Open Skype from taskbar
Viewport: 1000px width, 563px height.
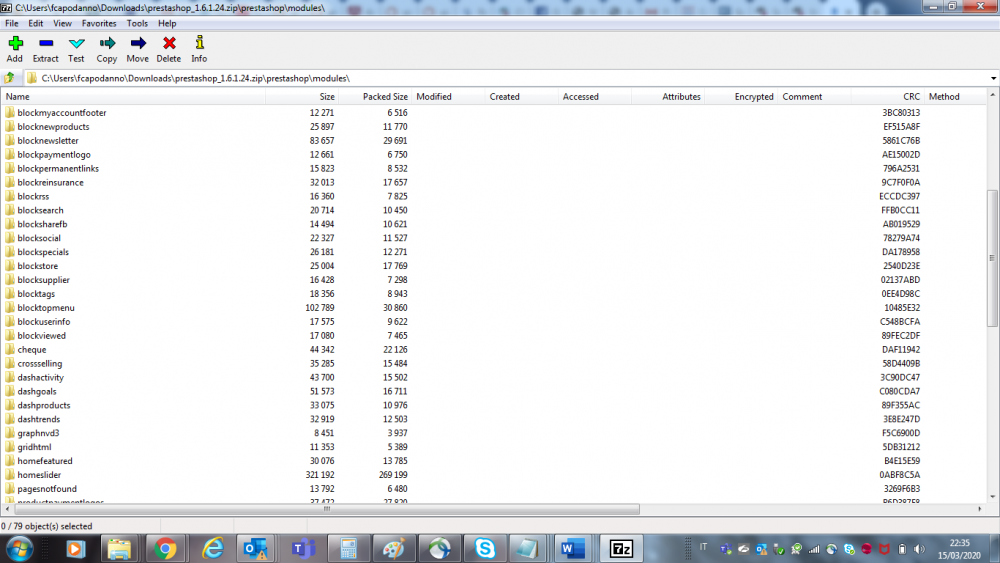pos(485,549)
